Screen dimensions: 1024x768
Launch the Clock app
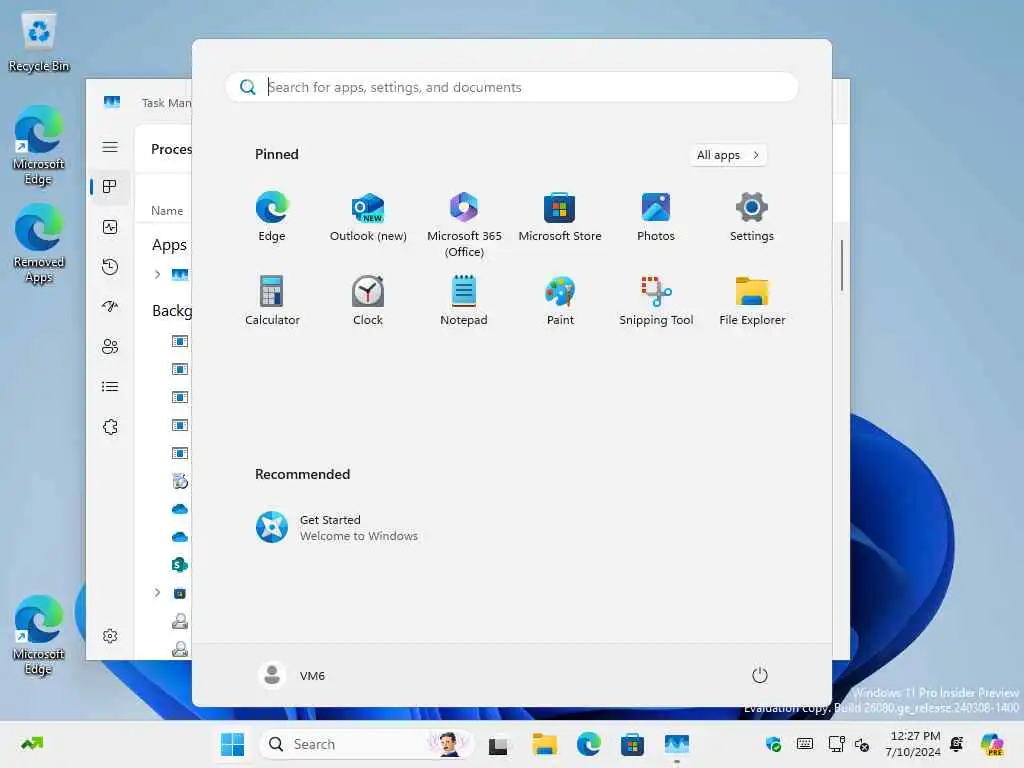[x=368, y=300]
